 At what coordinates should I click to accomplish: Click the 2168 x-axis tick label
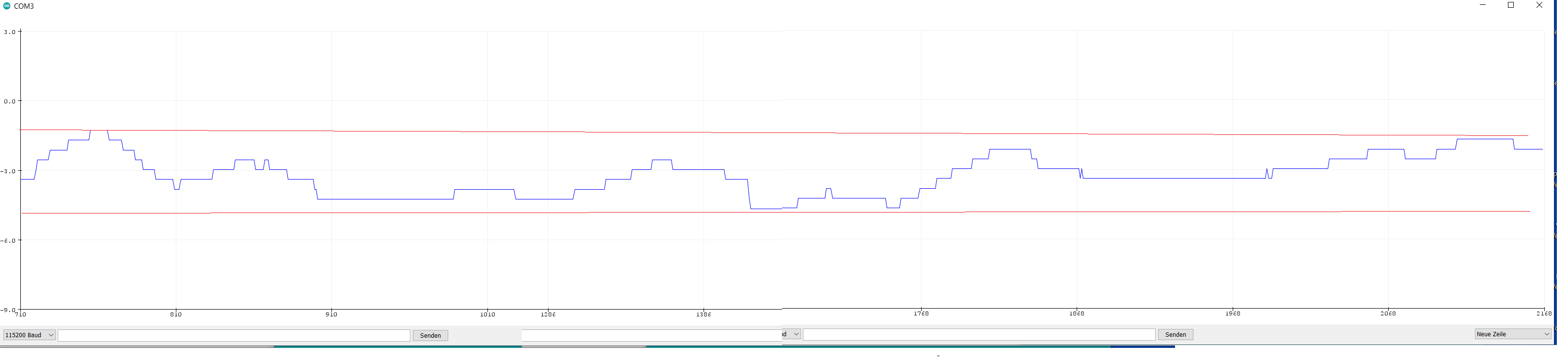point(1544,313)
